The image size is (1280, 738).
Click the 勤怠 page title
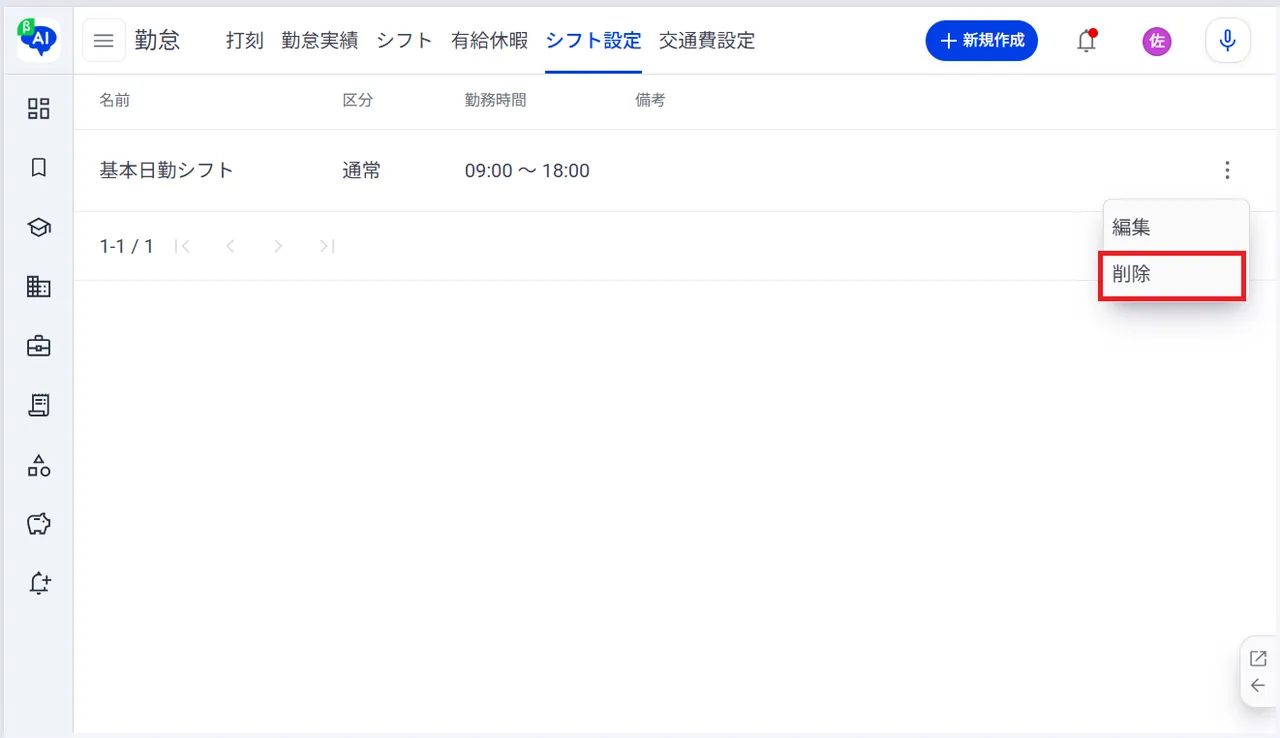click(158, 41)
